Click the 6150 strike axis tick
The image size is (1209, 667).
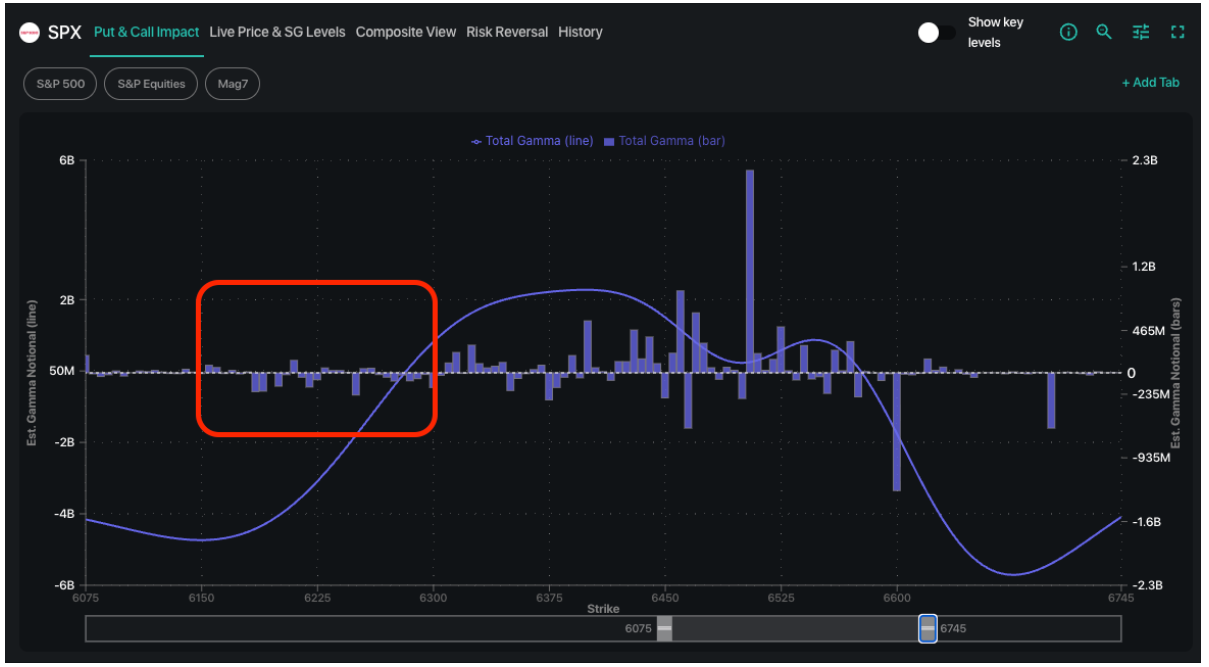click(202, 598)
